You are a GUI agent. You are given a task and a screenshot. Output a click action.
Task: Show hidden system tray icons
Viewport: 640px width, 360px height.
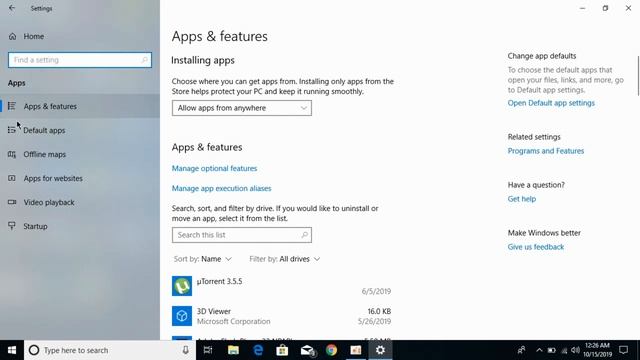(x=539, y=350)
